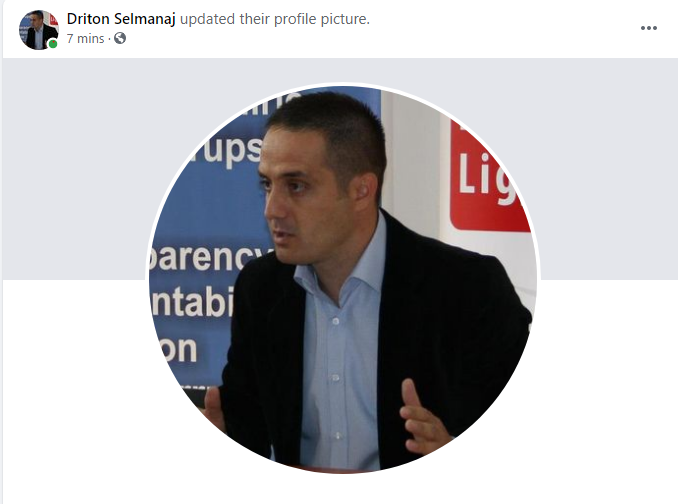Open Driton Selmanaj's profile via name link
Viewport: 678px width, 504px height.
coord(121,19)
